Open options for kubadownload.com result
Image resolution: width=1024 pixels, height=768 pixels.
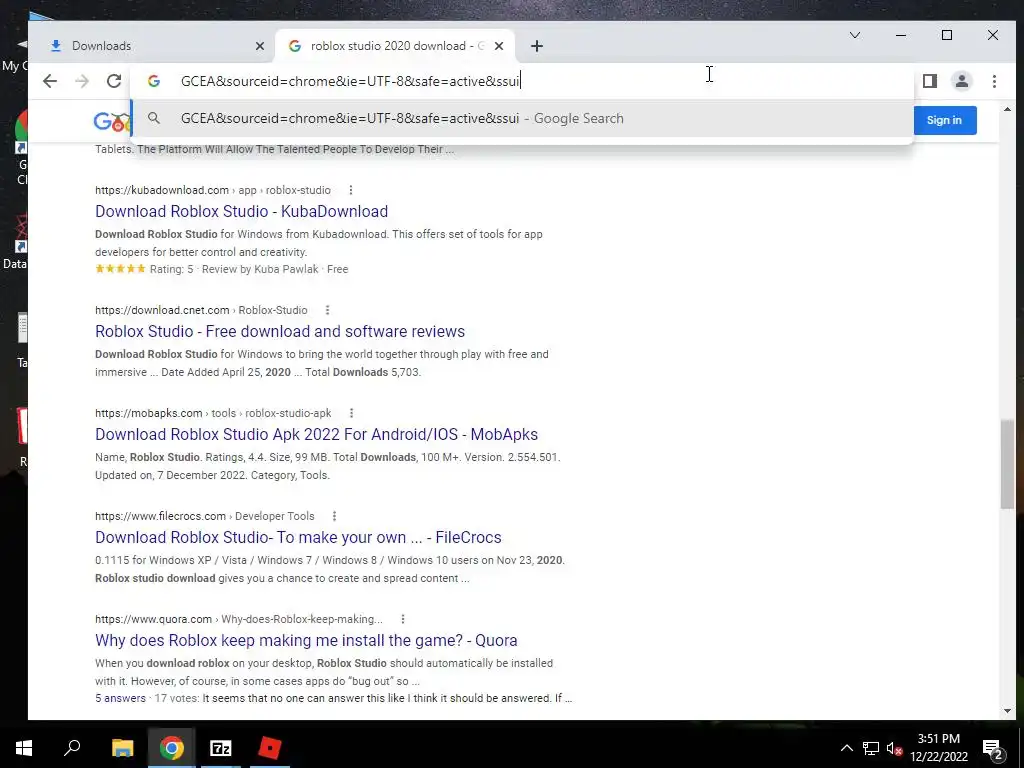coord(351,190)
